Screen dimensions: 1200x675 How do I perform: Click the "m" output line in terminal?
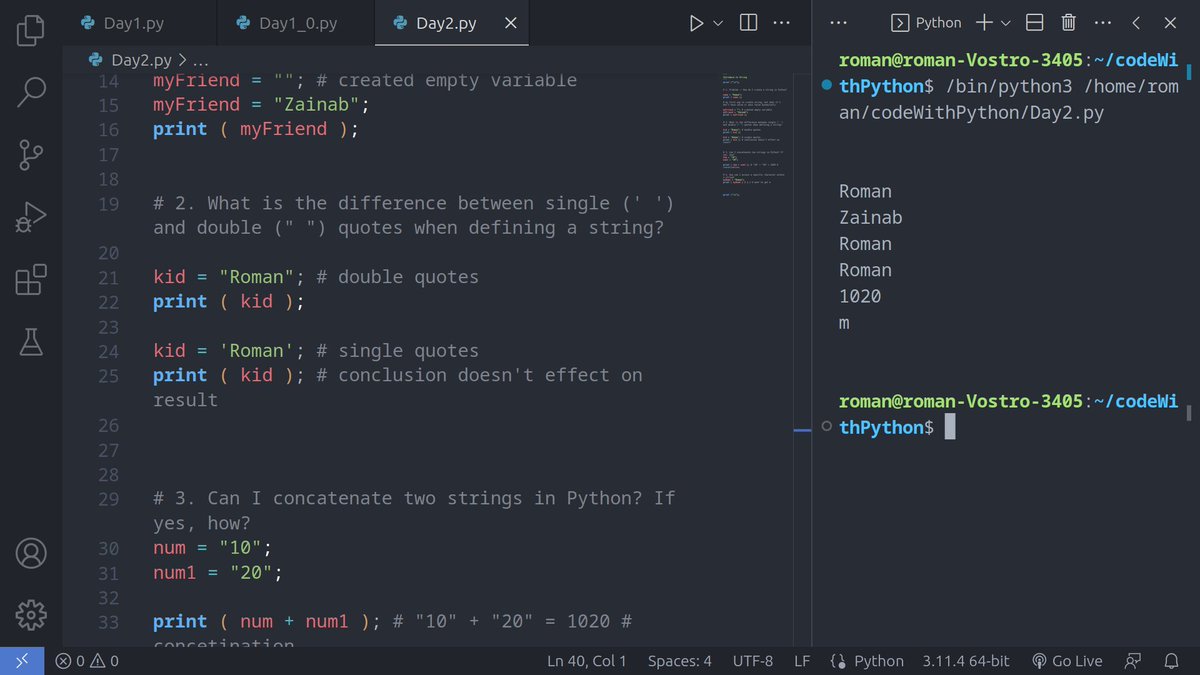coord(845,323)
